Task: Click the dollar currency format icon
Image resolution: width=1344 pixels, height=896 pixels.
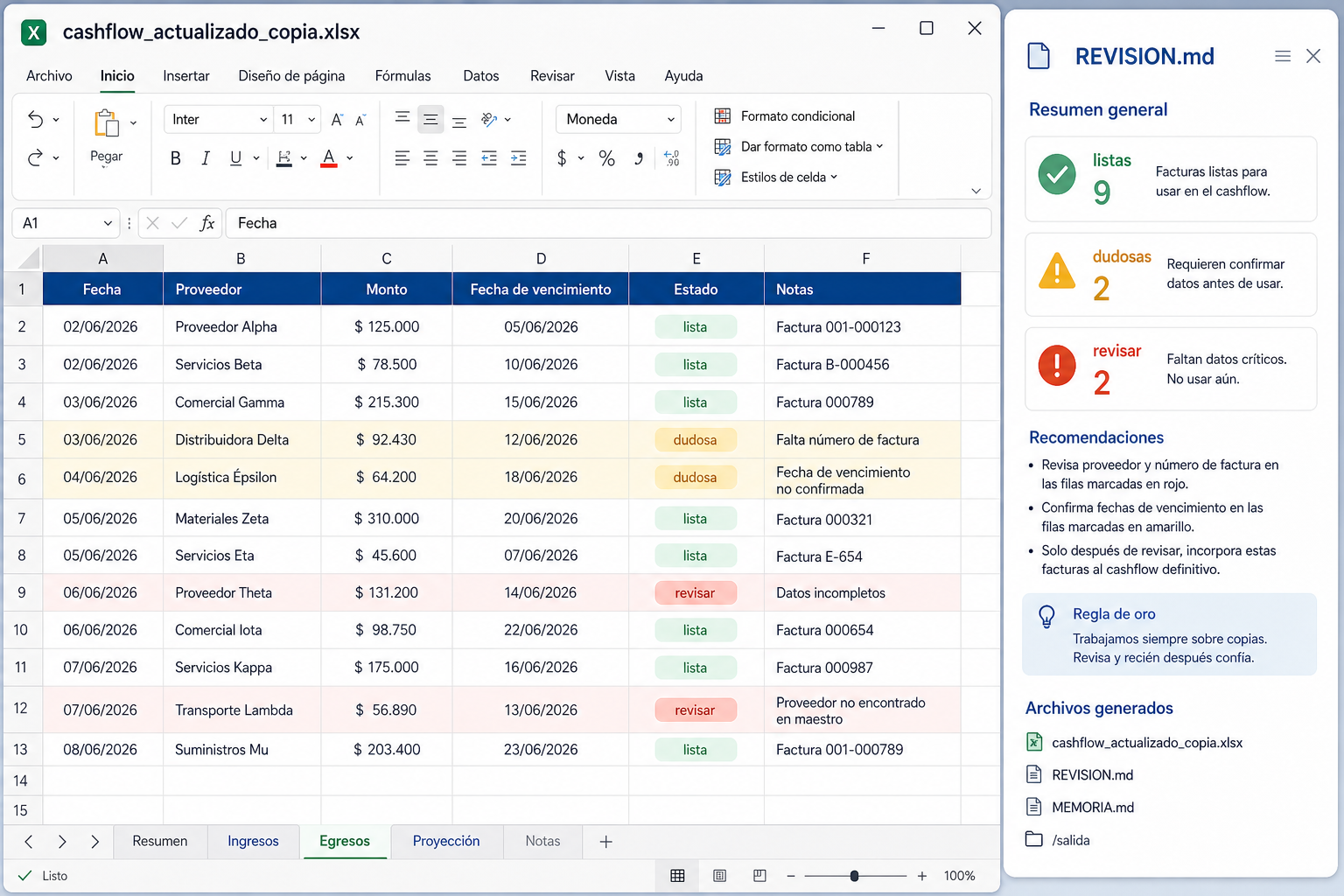Action: [562, 158]
